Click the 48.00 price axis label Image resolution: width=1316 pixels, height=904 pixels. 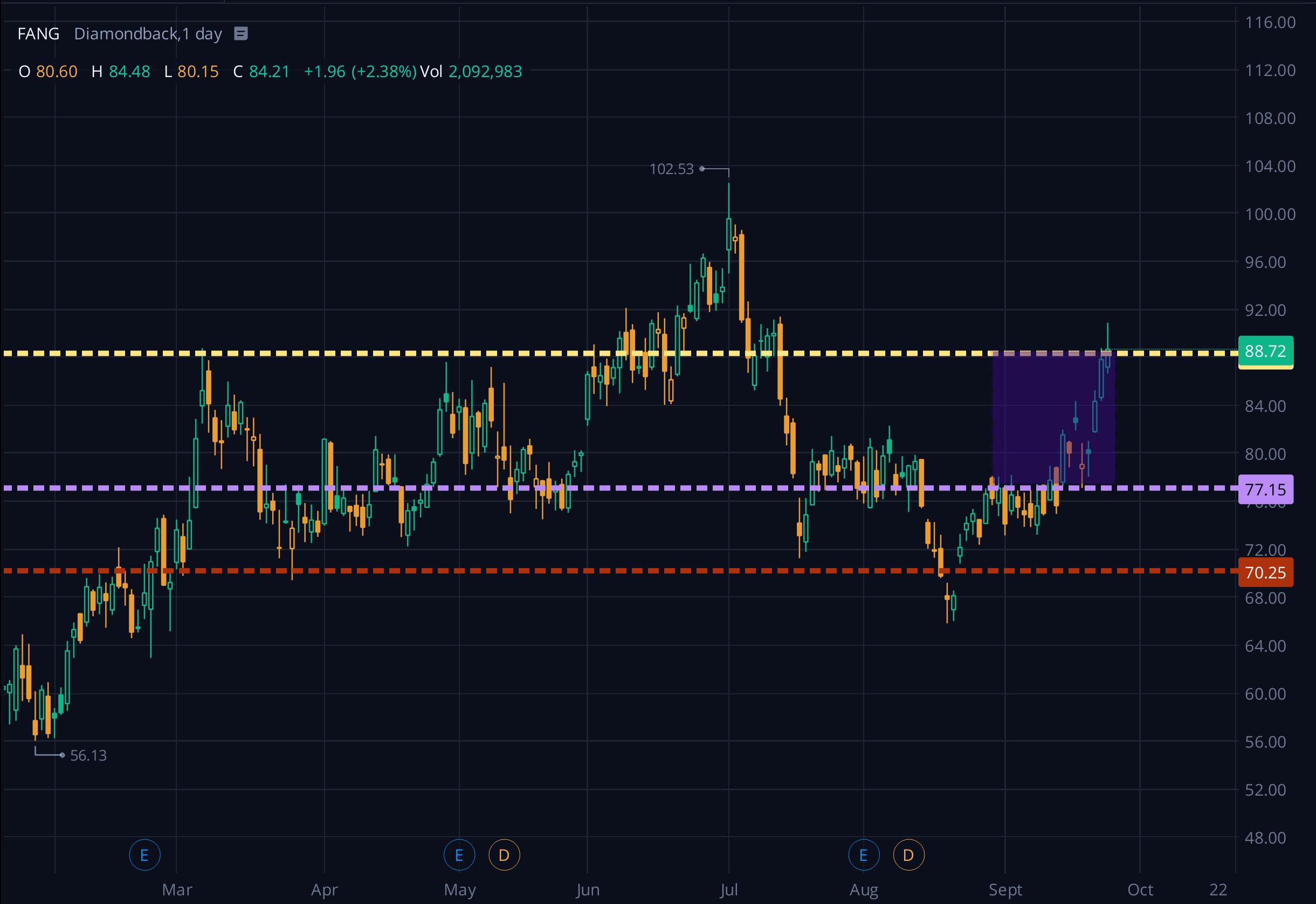(x=1265, y=838)
